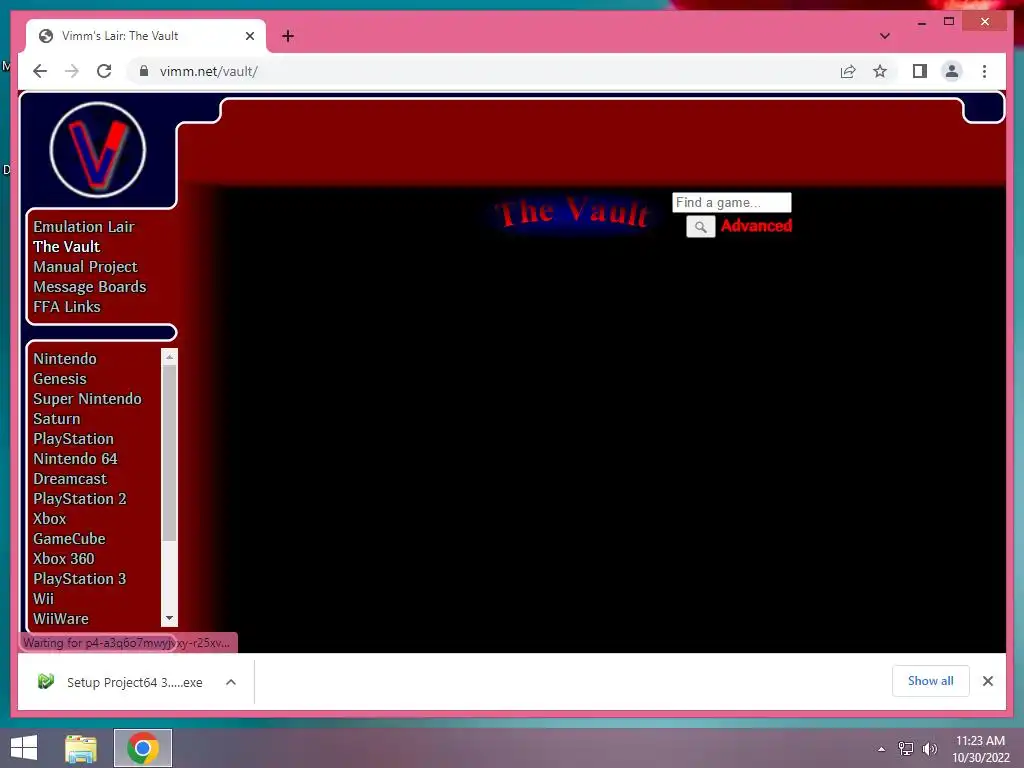Select the Xbox 360 system
This screenshot has width=1024, height=768.
pos(63,558)
